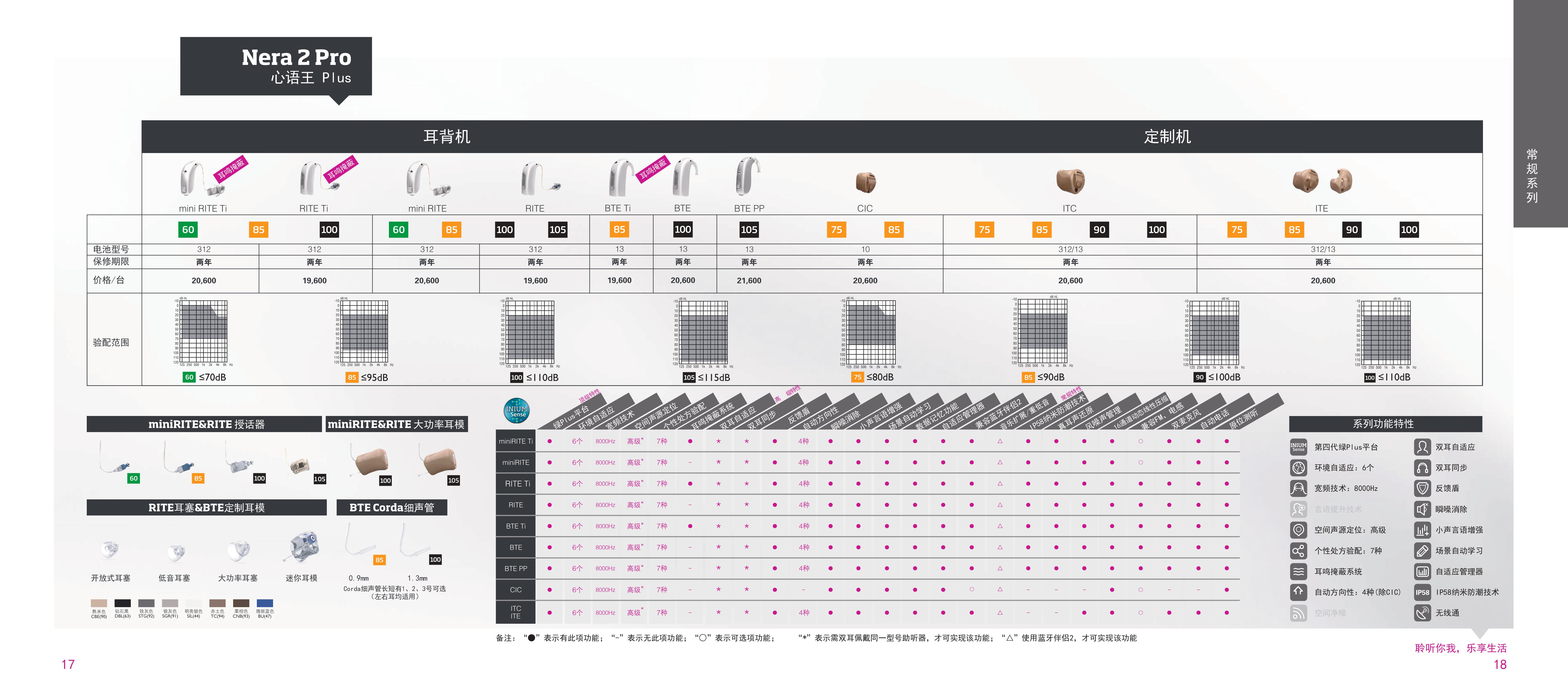The height and width of the screenshot is (696, 1568).
Task: Select the 钻石黑 DBL(63) color swatch
Action: (x=122, y=604)
